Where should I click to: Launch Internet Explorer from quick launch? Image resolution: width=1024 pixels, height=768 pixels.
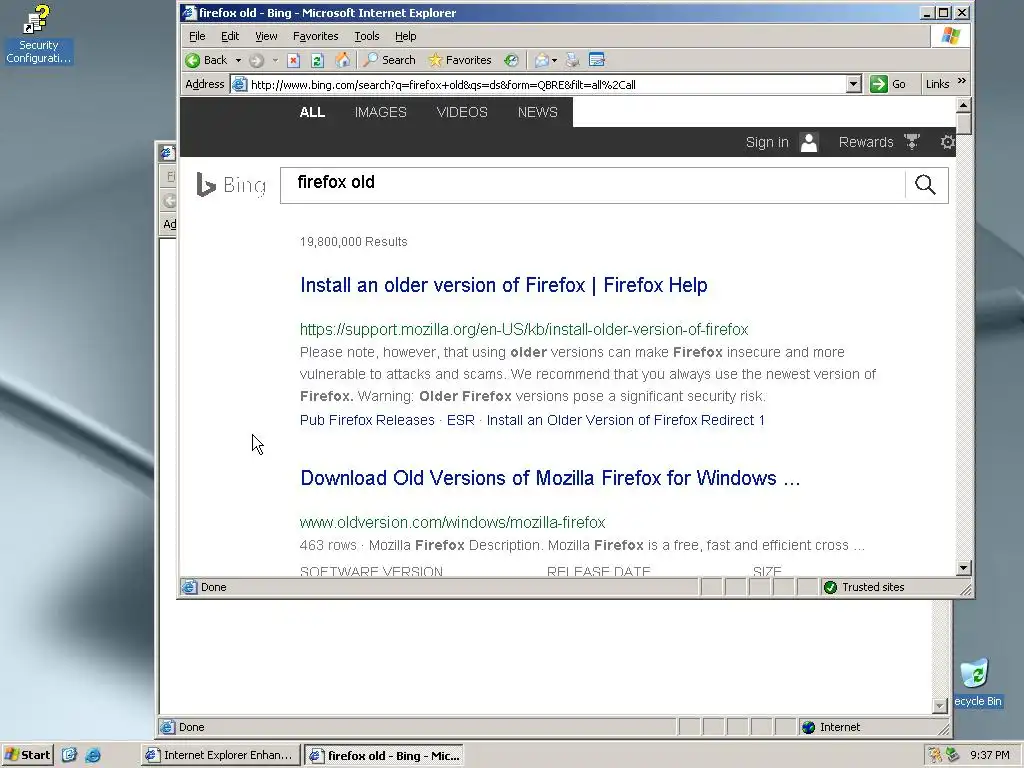click(93, 755)
